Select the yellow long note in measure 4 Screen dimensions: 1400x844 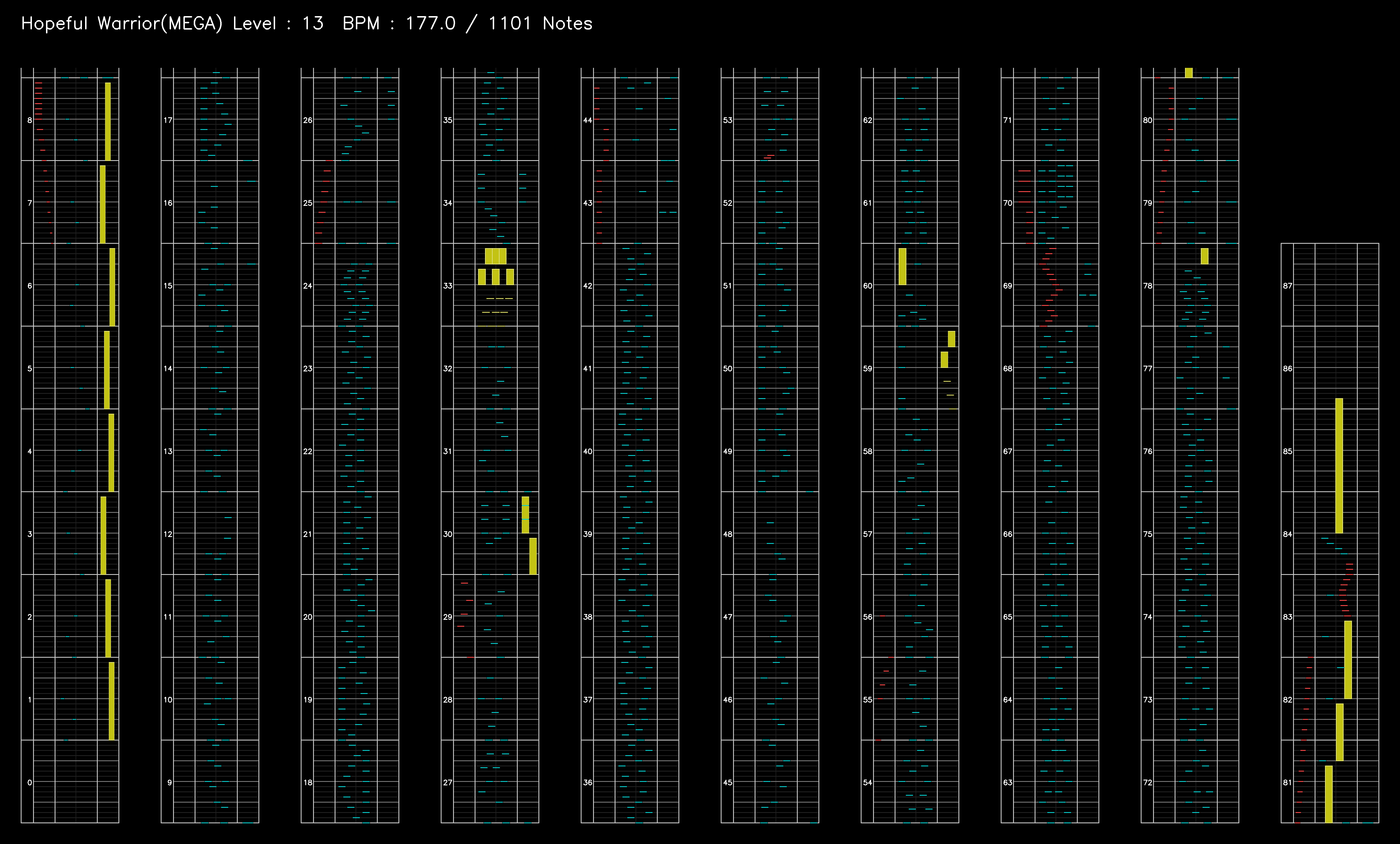tap(111, 452)
